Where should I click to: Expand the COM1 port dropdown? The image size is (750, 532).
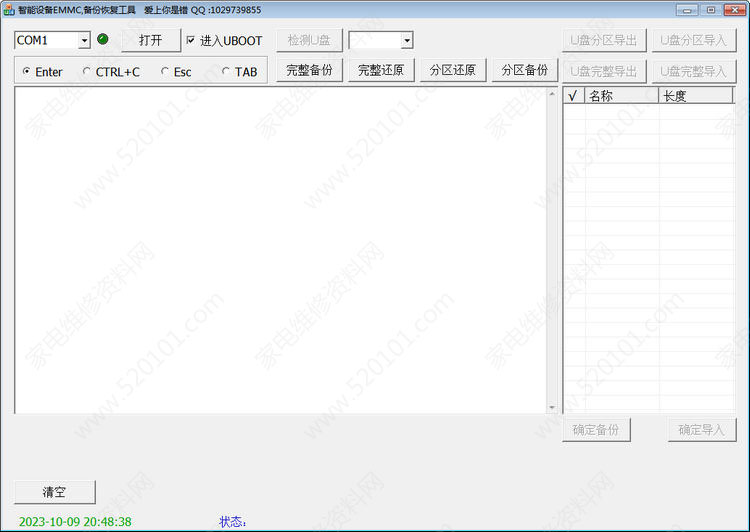84,40
